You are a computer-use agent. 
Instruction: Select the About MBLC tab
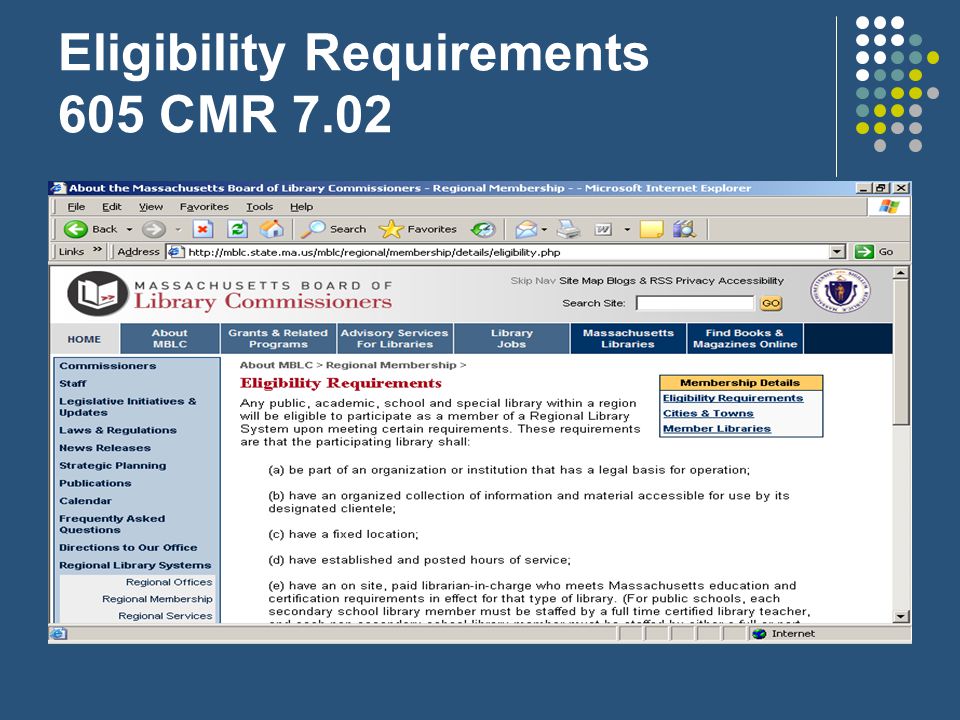coord(170,339)
